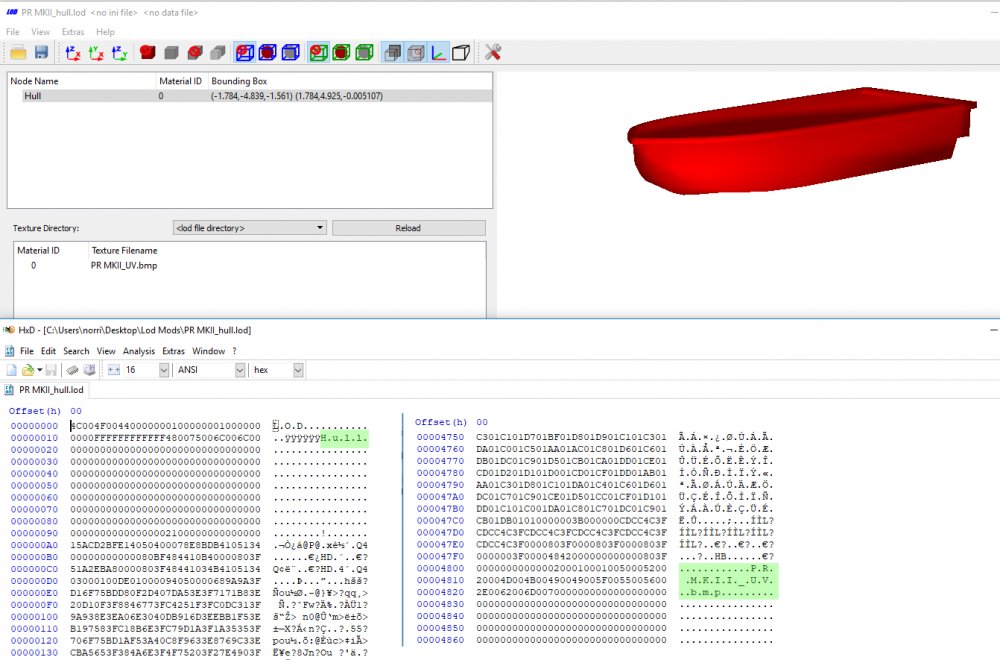Image resolution: width=1000 pixels, height=660 pixels.
Task: Toggle the overlapping gray cubes icon
Action: click(392, 52)
